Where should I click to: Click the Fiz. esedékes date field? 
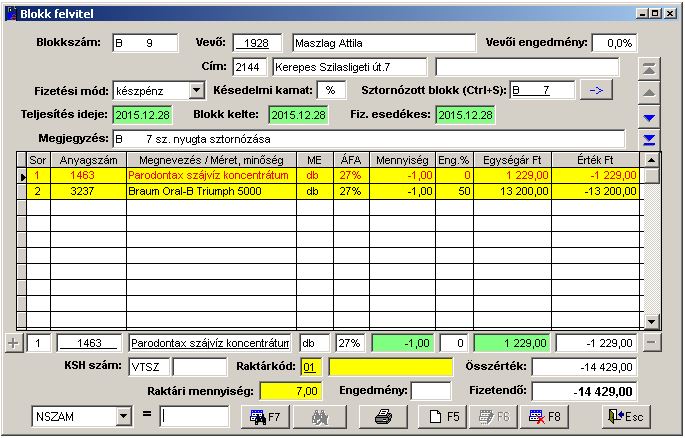point(465,115)
